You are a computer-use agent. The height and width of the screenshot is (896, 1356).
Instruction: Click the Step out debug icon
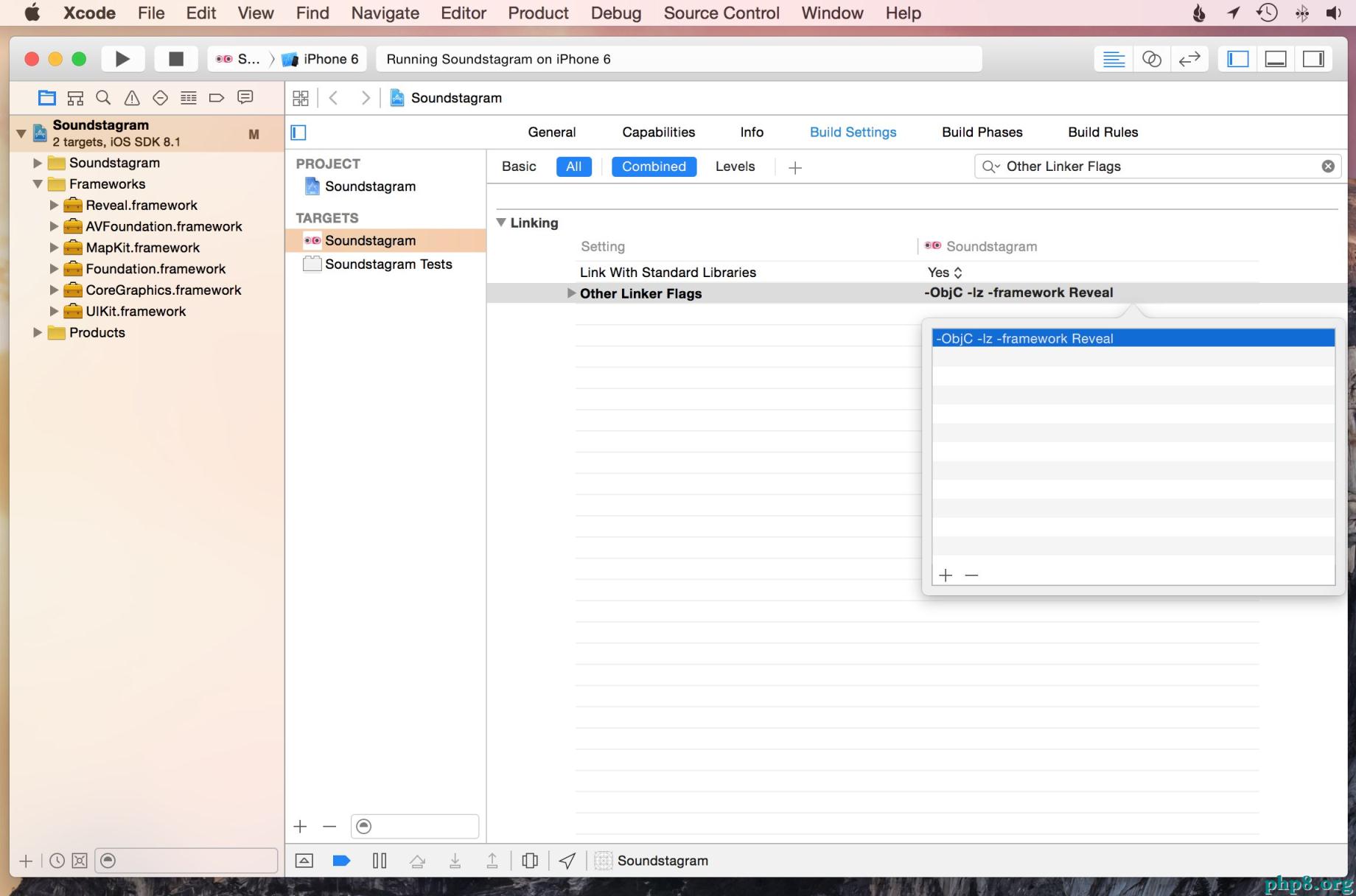[492, 861]
